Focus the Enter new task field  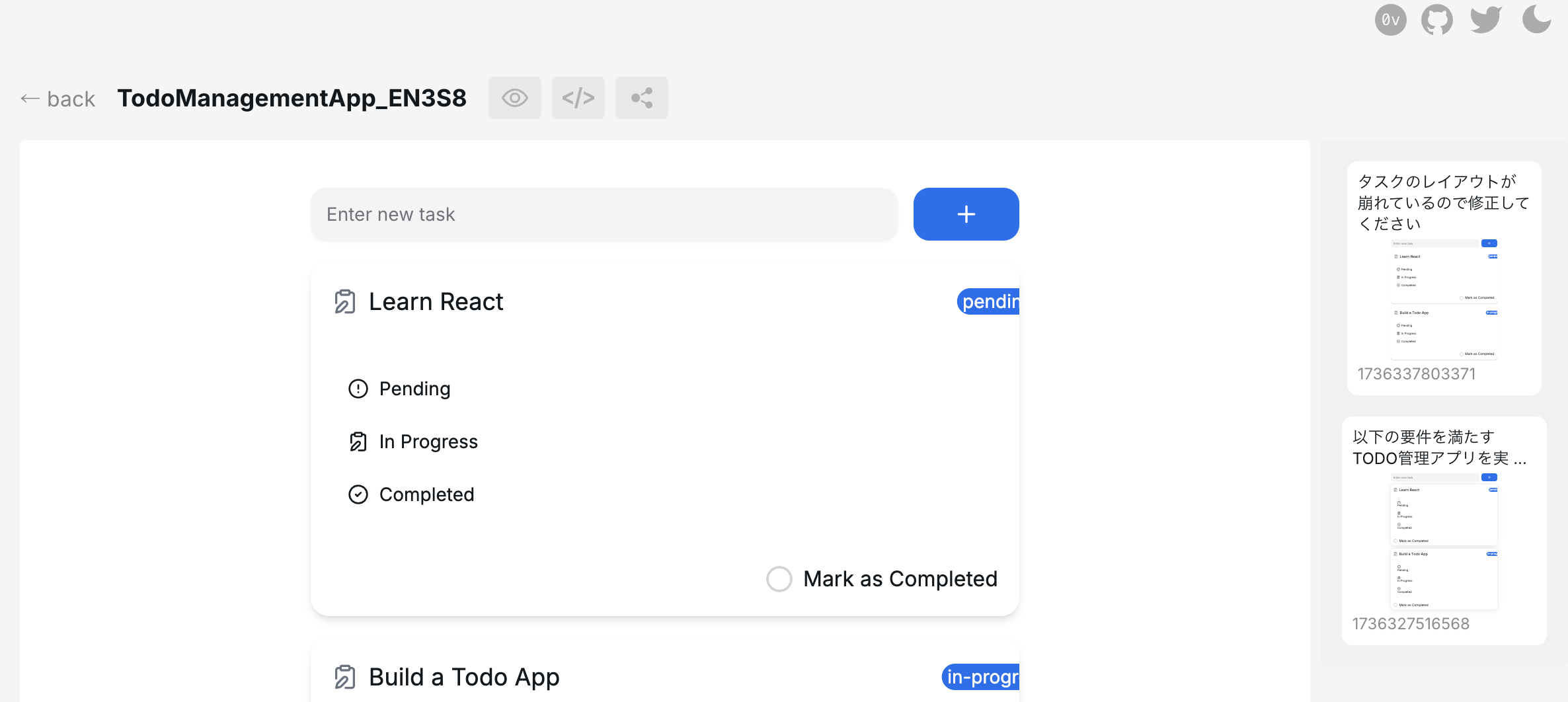point(604,214)
